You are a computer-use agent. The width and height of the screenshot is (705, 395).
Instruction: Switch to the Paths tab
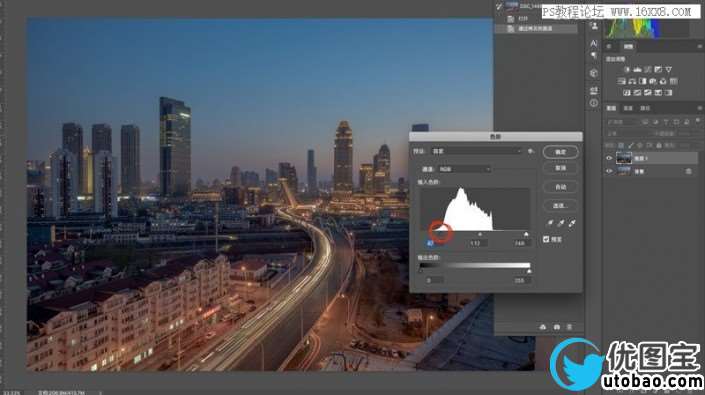[645, 108]
